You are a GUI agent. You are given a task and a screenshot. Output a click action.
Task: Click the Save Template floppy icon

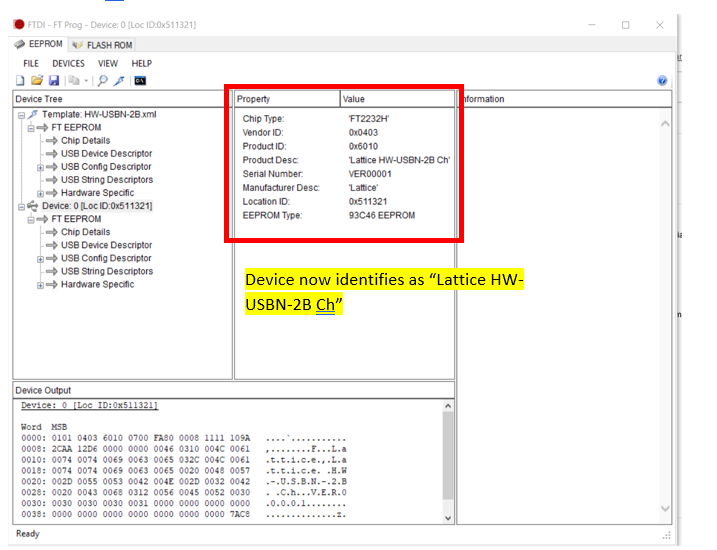point(54,81)
